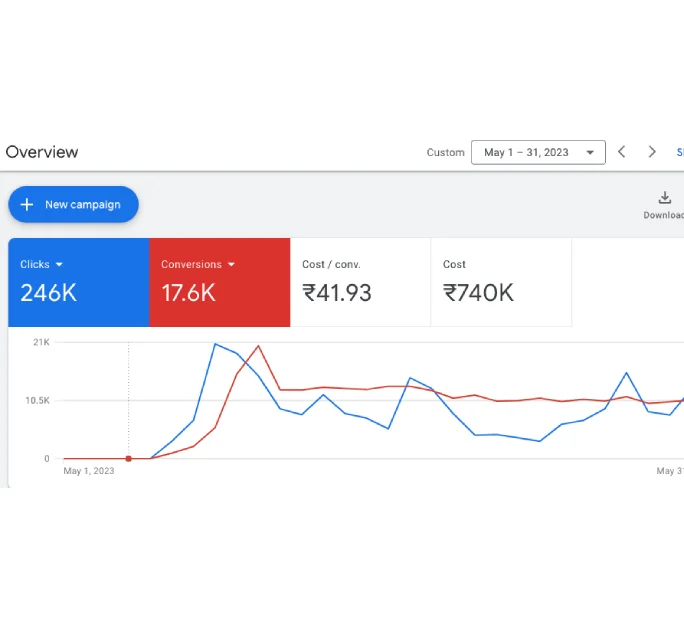Click the red conversions line peak

[x=258, y=346]
